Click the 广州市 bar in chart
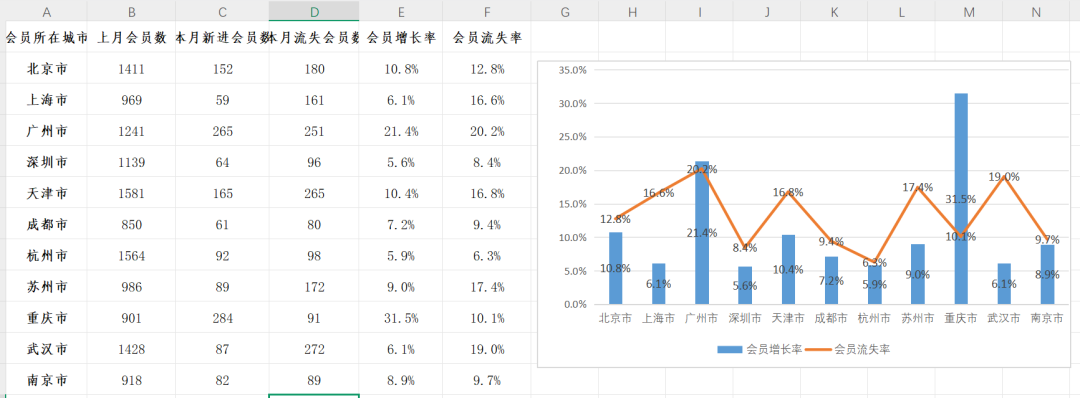 pyautogui.click(x=702, y=233)
